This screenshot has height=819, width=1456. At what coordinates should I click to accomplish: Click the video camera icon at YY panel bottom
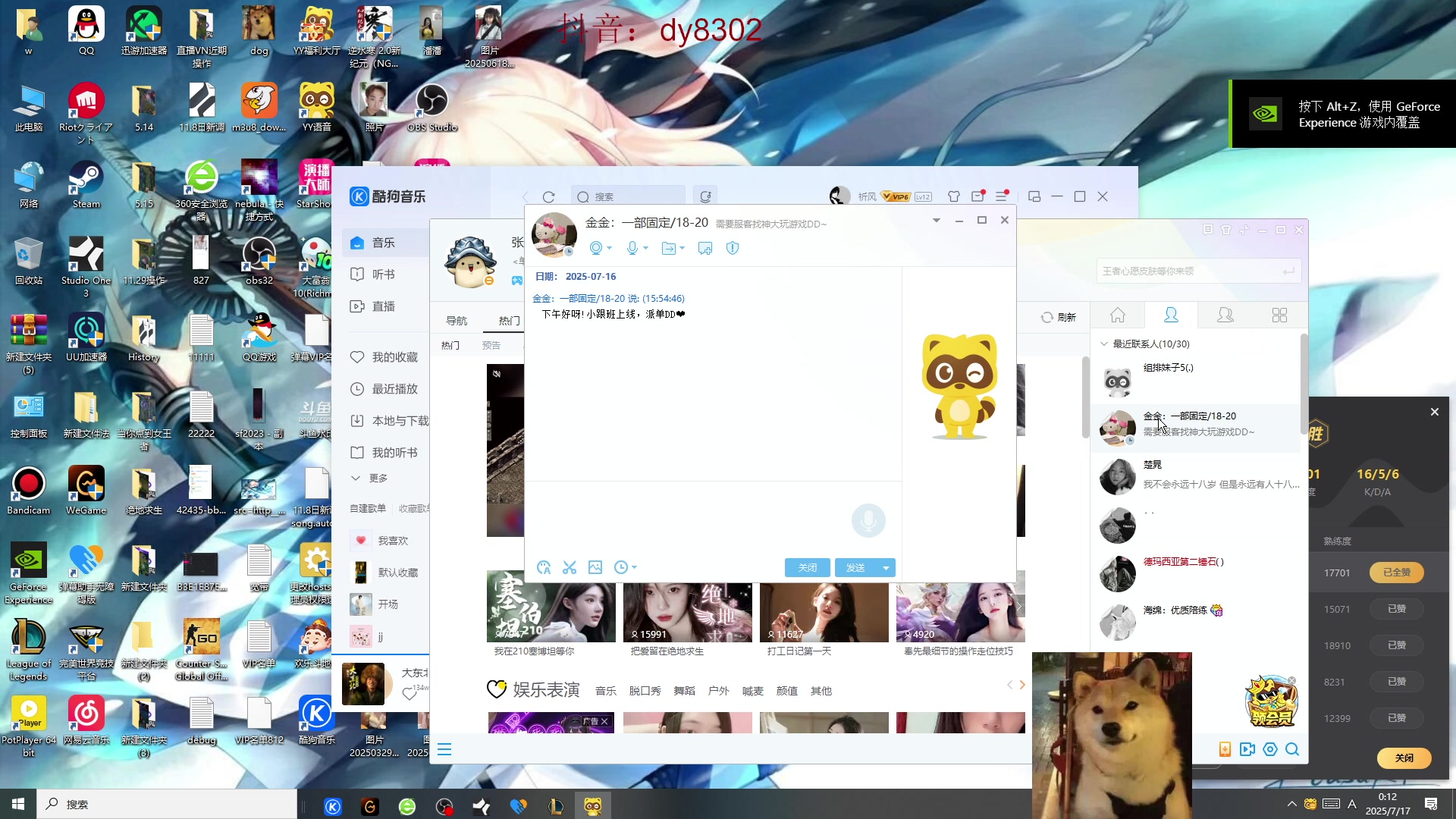pos(1247,749)
